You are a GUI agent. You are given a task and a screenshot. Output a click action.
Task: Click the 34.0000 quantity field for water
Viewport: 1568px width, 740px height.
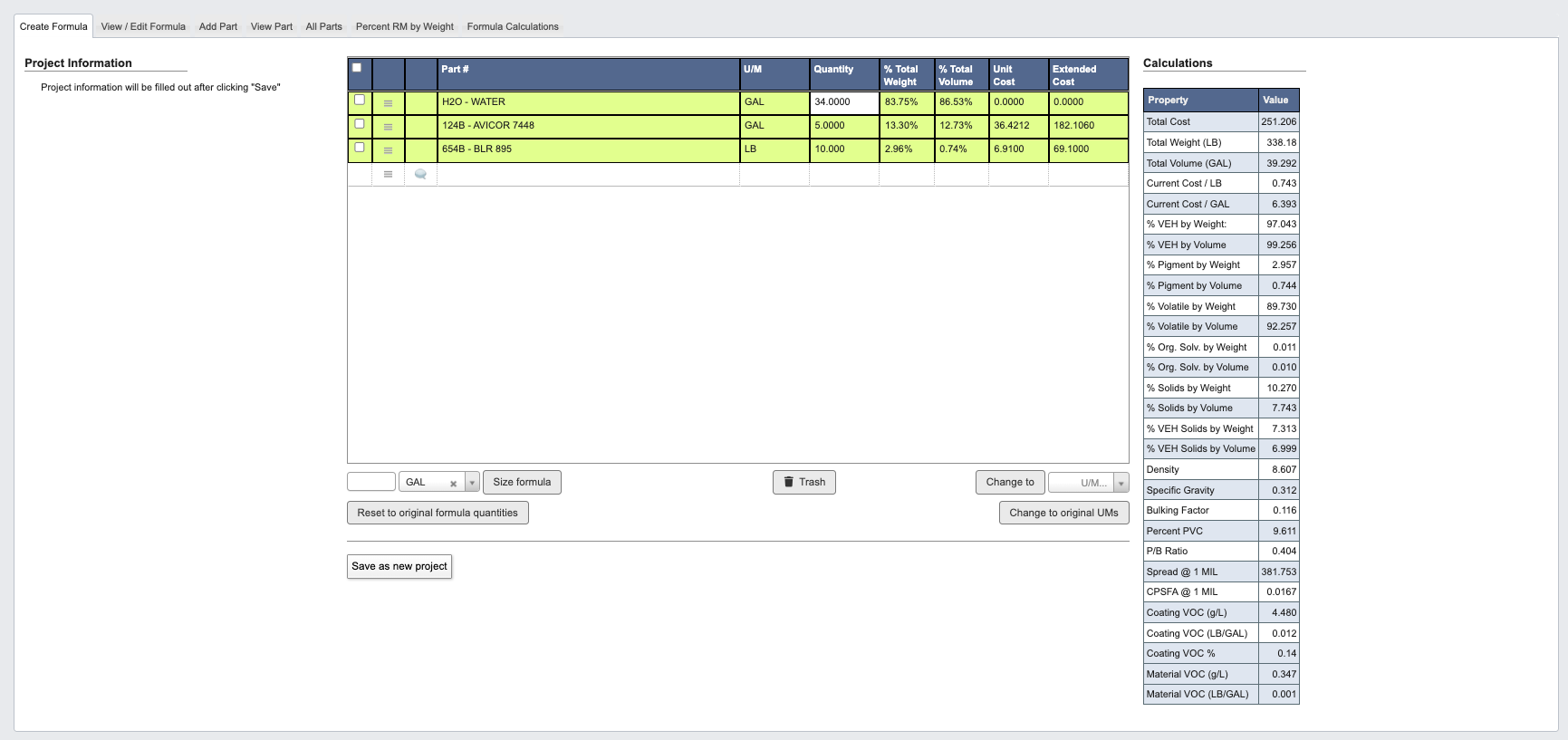click(x=844, y=102)
